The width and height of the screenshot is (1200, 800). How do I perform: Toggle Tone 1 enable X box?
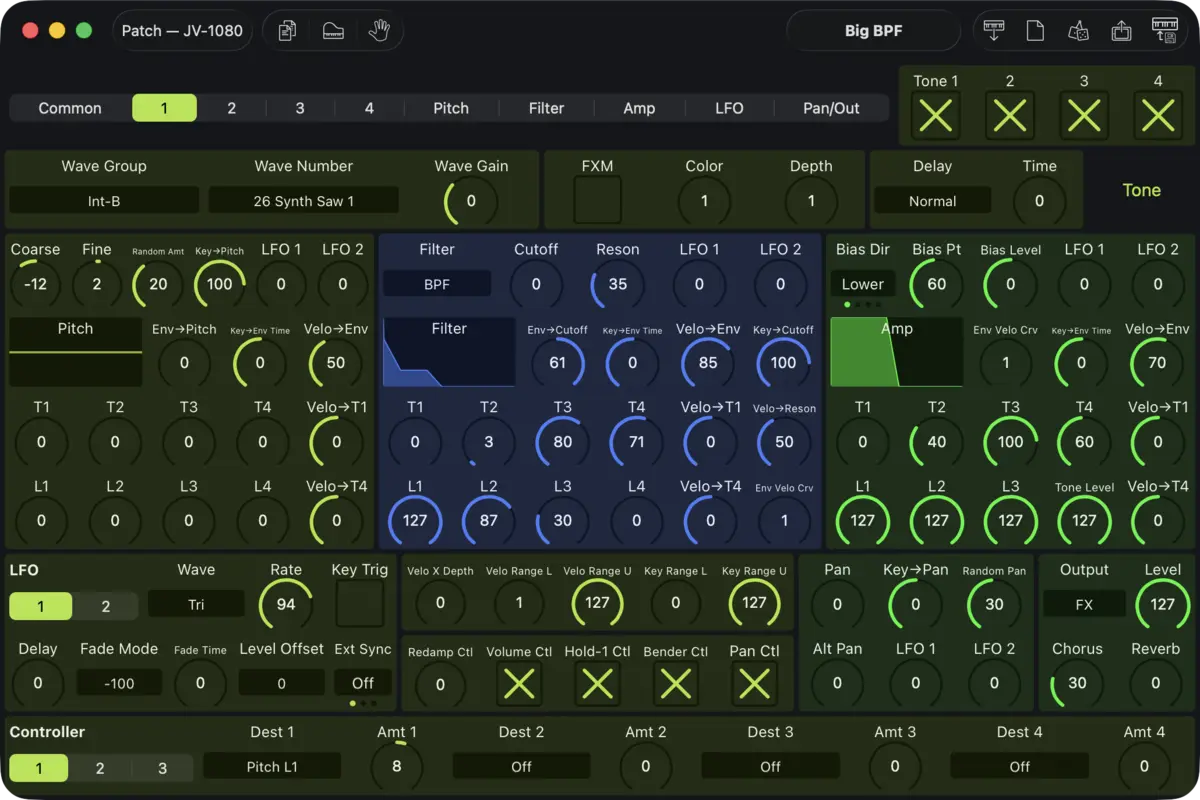coord(935,116)
